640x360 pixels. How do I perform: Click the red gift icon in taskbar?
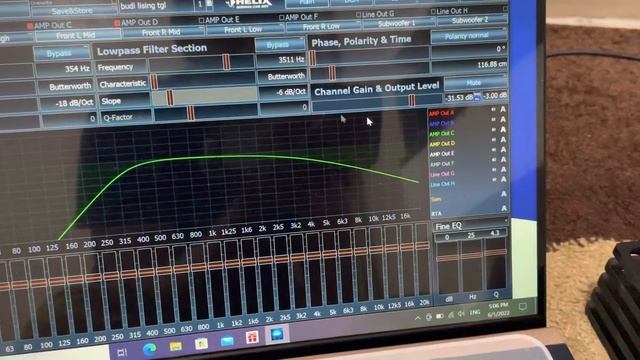[x=252, y=338]
